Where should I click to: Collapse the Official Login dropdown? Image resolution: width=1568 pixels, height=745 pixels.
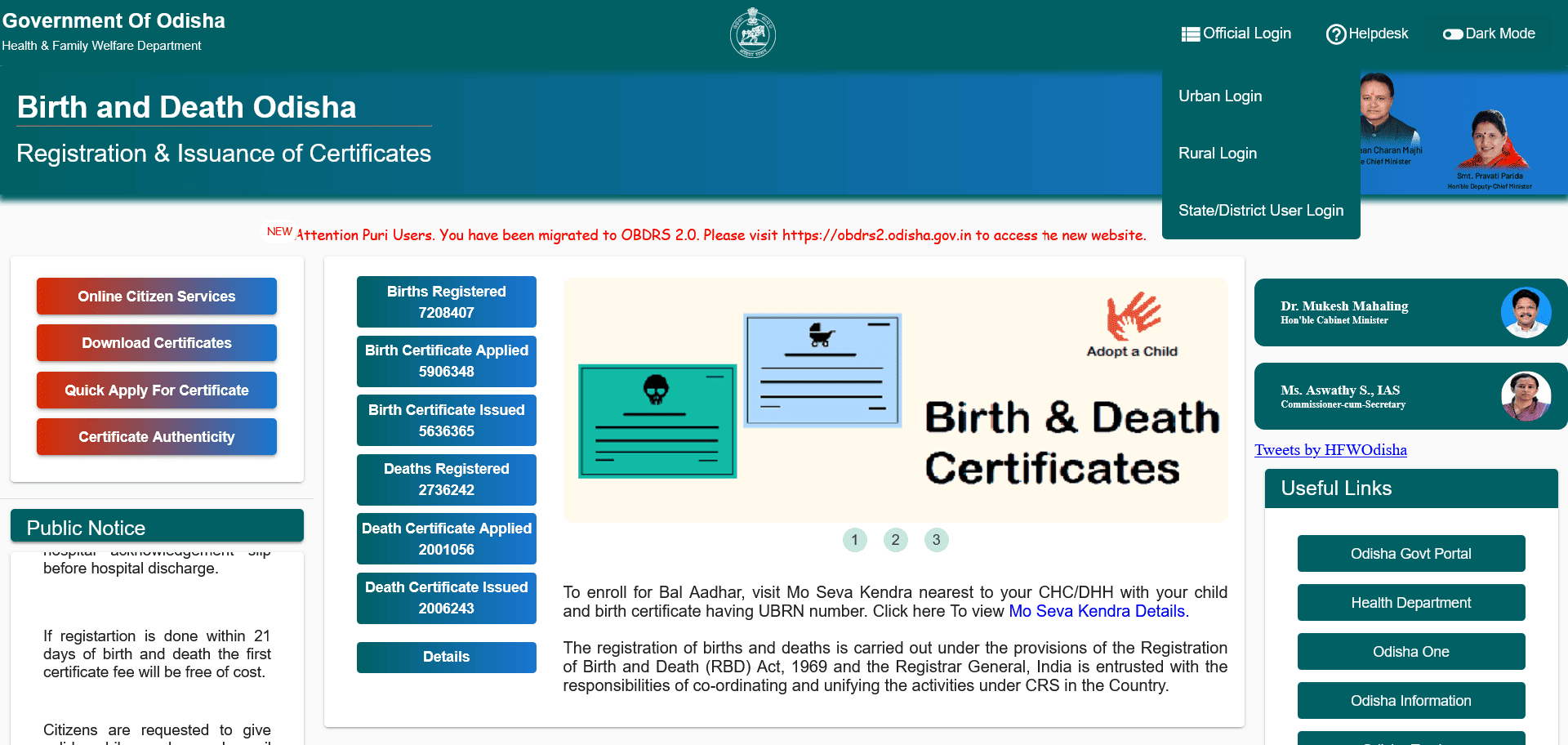coord(1246,33)
